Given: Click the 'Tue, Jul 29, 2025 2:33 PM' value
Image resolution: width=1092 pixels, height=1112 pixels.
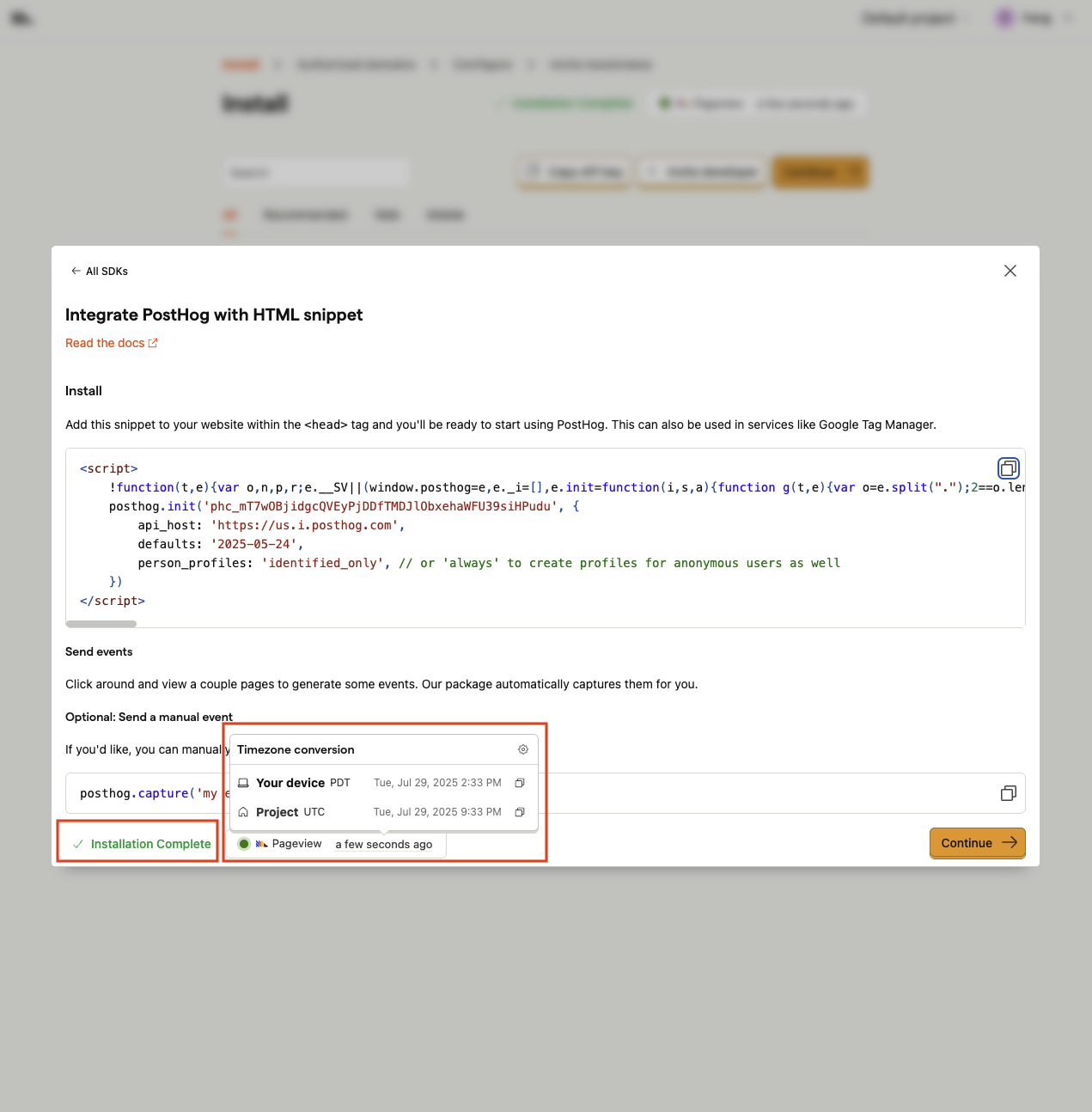Looking at the screenshot, I should point(437,783).
